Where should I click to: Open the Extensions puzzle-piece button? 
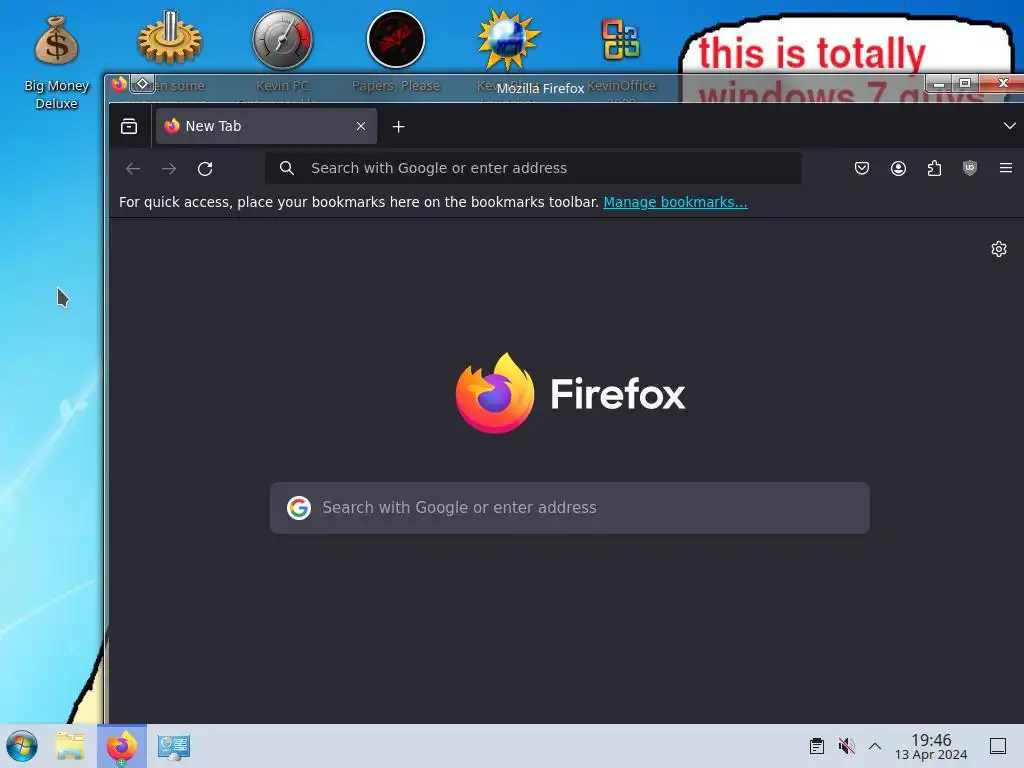[935, 168]
